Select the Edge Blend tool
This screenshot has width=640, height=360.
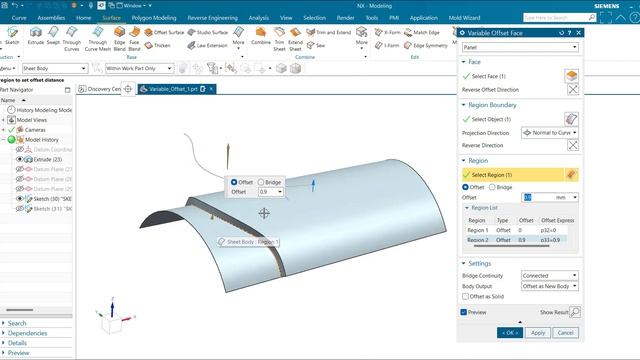pyautogui.click(x=120, y=39)
